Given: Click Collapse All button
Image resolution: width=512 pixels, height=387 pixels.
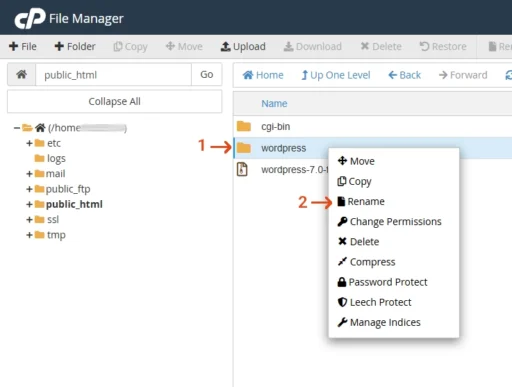Looking at the screenshot, I should pyautogui.click(x=114, y=101).
